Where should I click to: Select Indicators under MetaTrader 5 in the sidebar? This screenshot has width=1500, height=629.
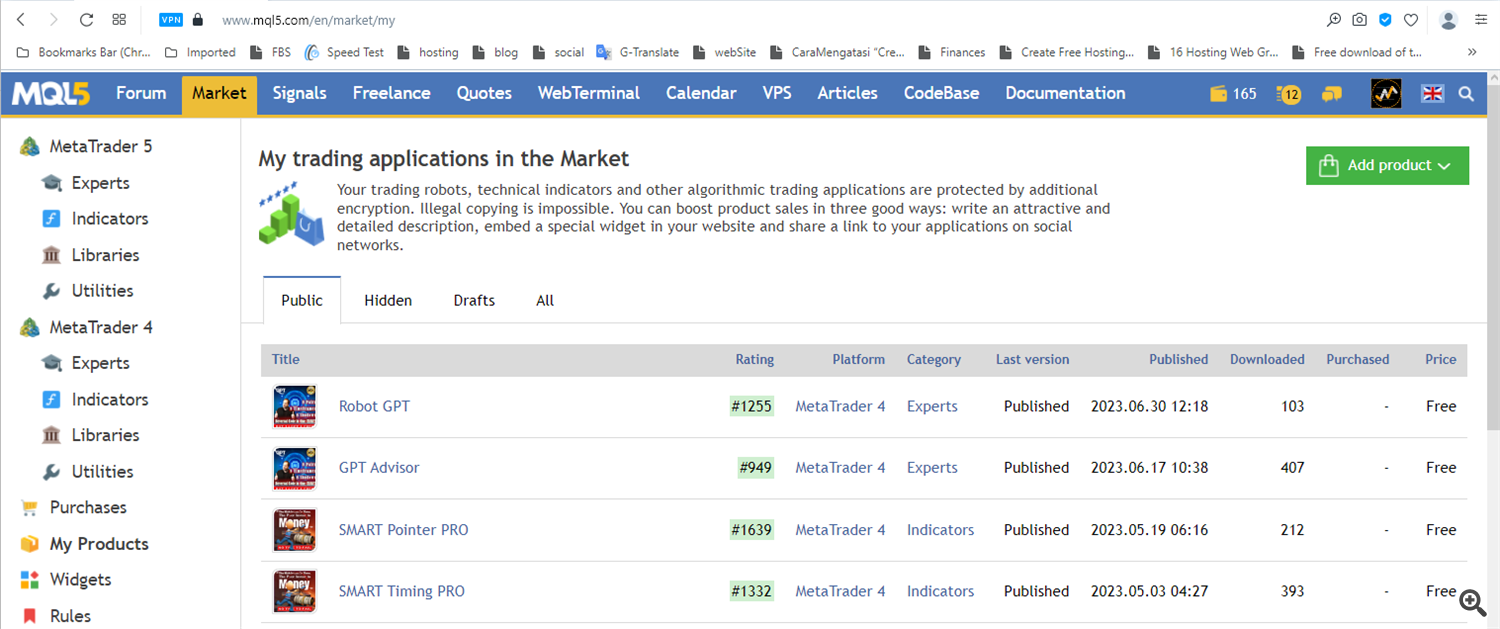pyautogui.click(x=109, y=219)
